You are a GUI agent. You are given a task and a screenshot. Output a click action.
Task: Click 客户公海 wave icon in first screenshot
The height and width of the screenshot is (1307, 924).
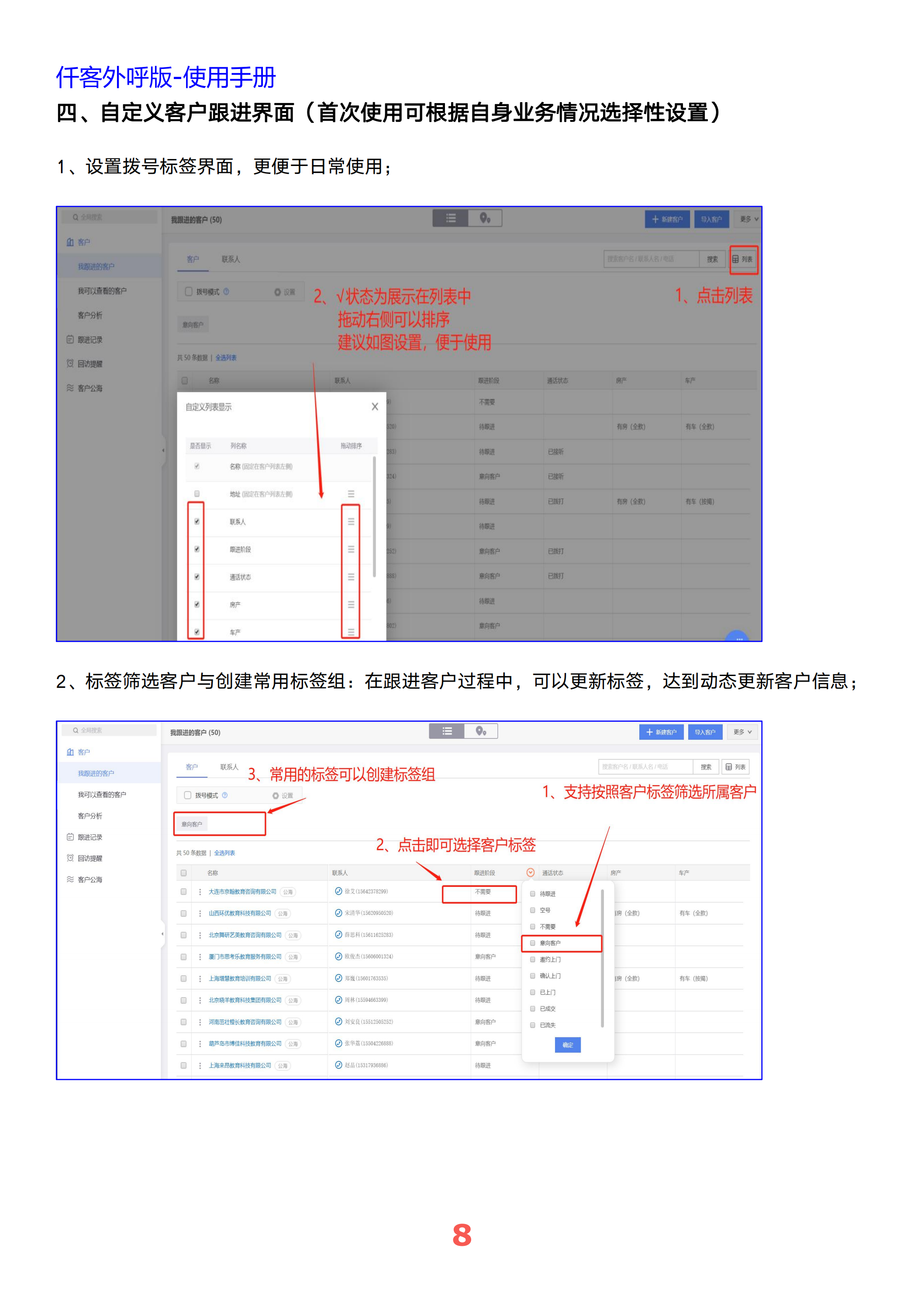pos(70,388)
